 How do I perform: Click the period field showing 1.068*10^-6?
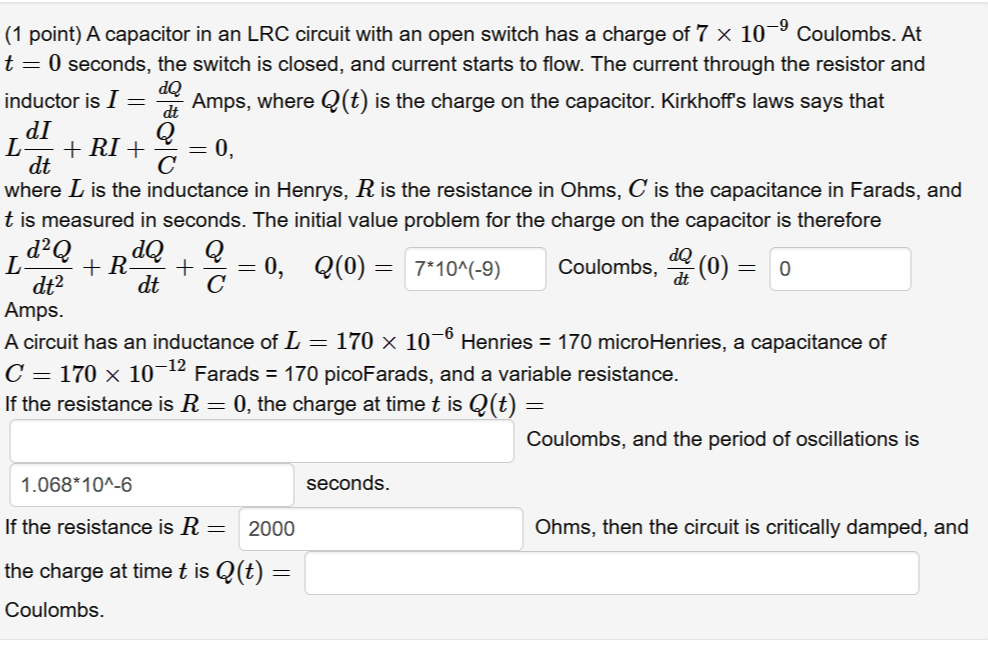[150, 485]
